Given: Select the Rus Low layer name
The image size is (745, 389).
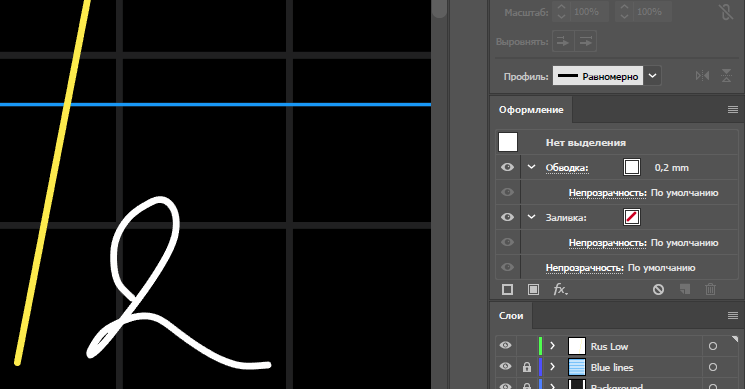Looking at the screenshot, I should (x=609, y=347).
